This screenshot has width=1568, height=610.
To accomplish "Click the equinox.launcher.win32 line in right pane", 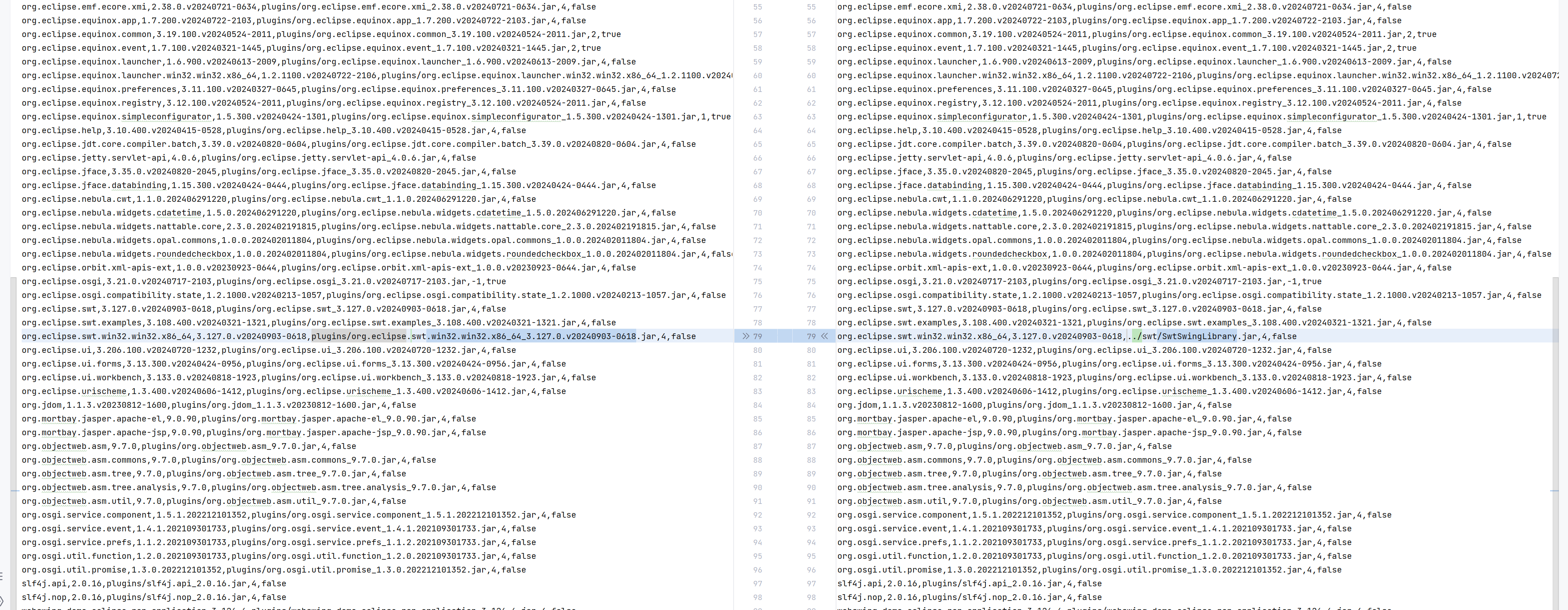I will [1197, 75].
